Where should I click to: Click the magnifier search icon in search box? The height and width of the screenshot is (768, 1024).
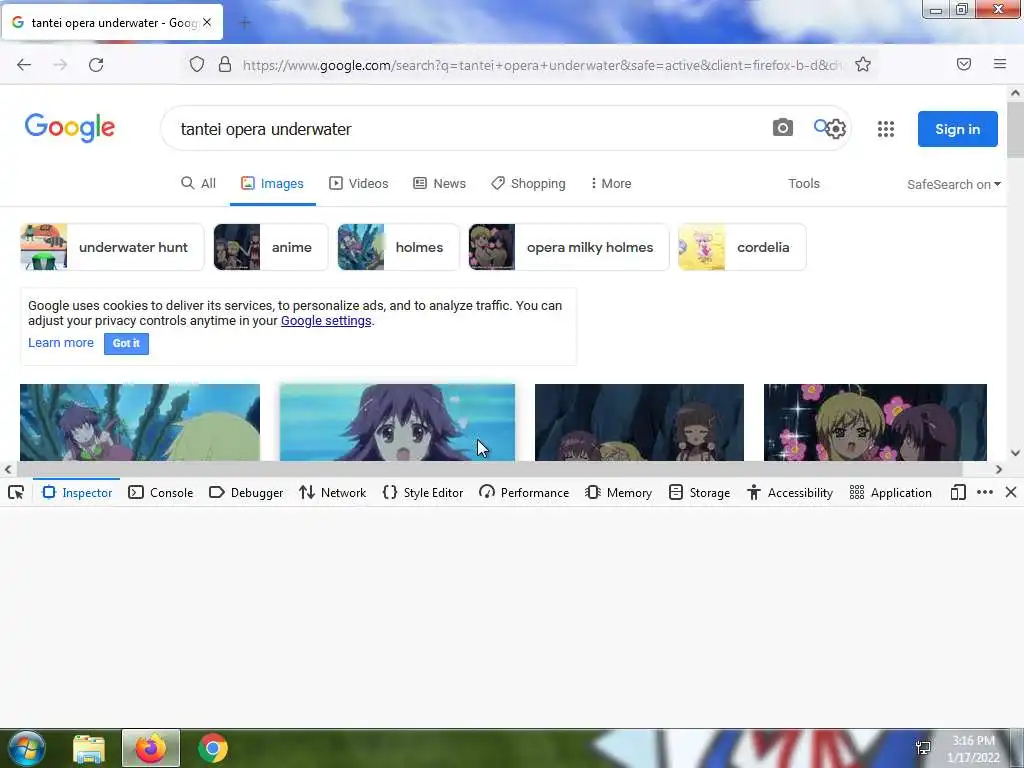click(820, 125)
